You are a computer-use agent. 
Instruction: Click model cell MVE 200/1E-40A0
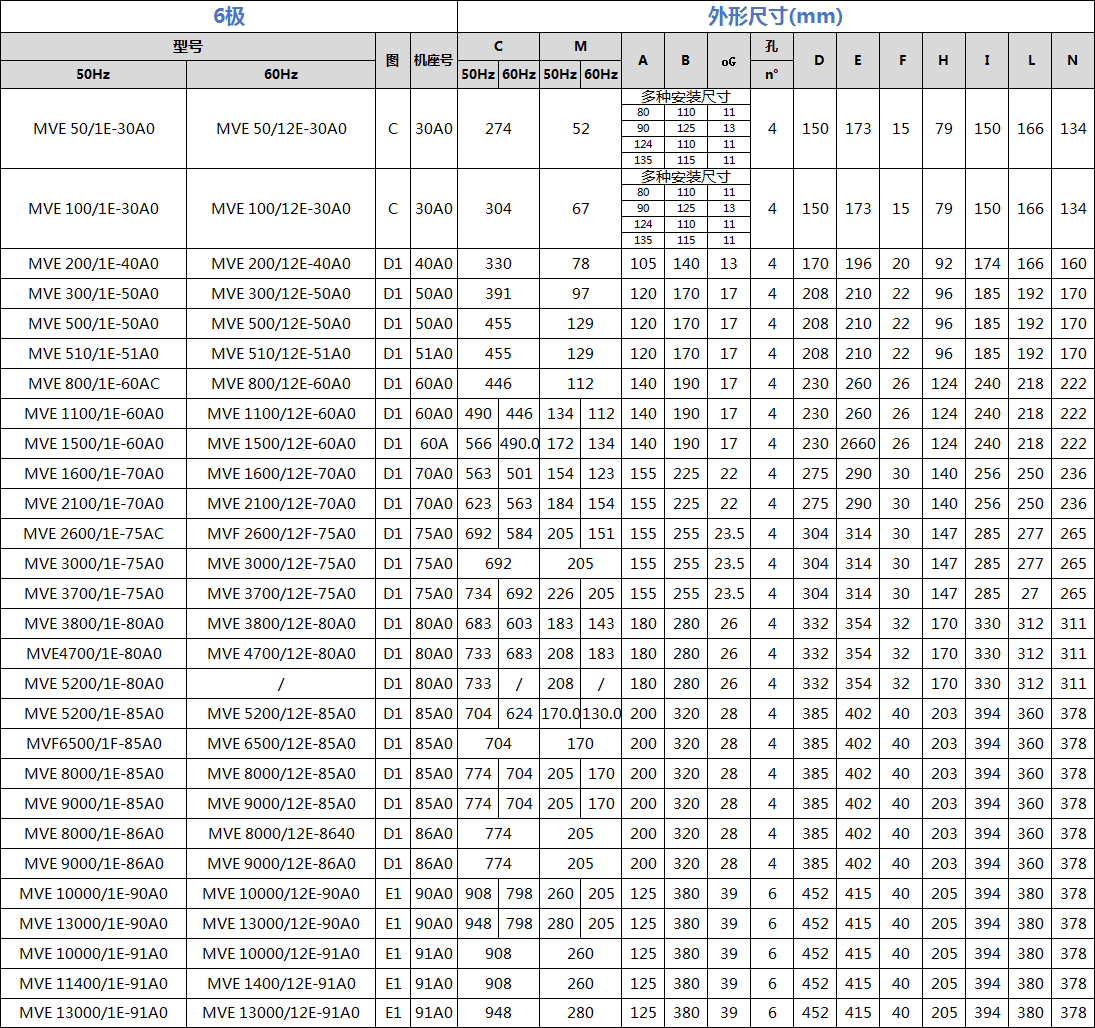[x=93, y=264]
